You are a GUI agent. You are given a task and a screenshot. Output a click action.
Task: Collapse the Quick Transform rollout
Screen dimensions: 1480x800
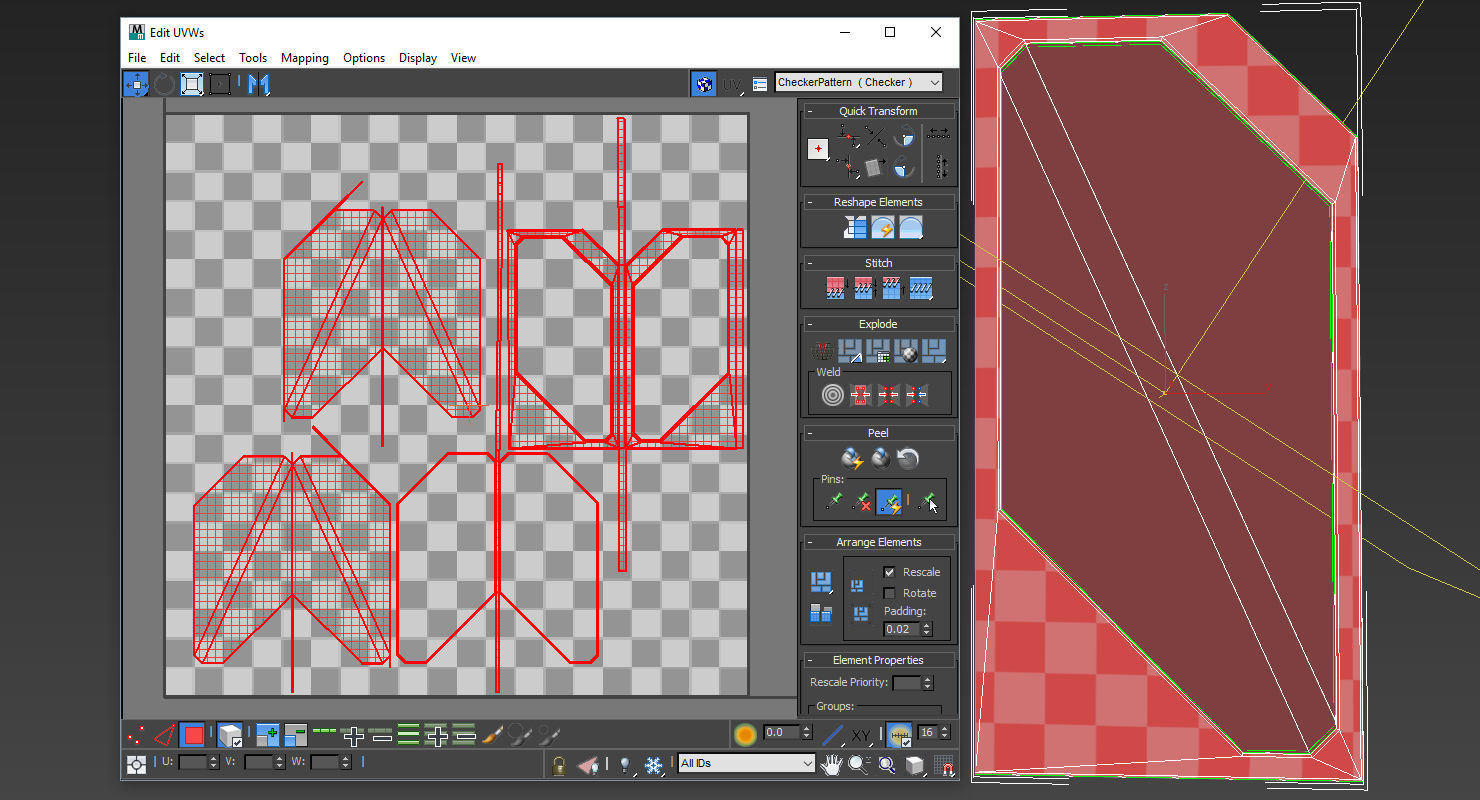click(x=878, y=111)
